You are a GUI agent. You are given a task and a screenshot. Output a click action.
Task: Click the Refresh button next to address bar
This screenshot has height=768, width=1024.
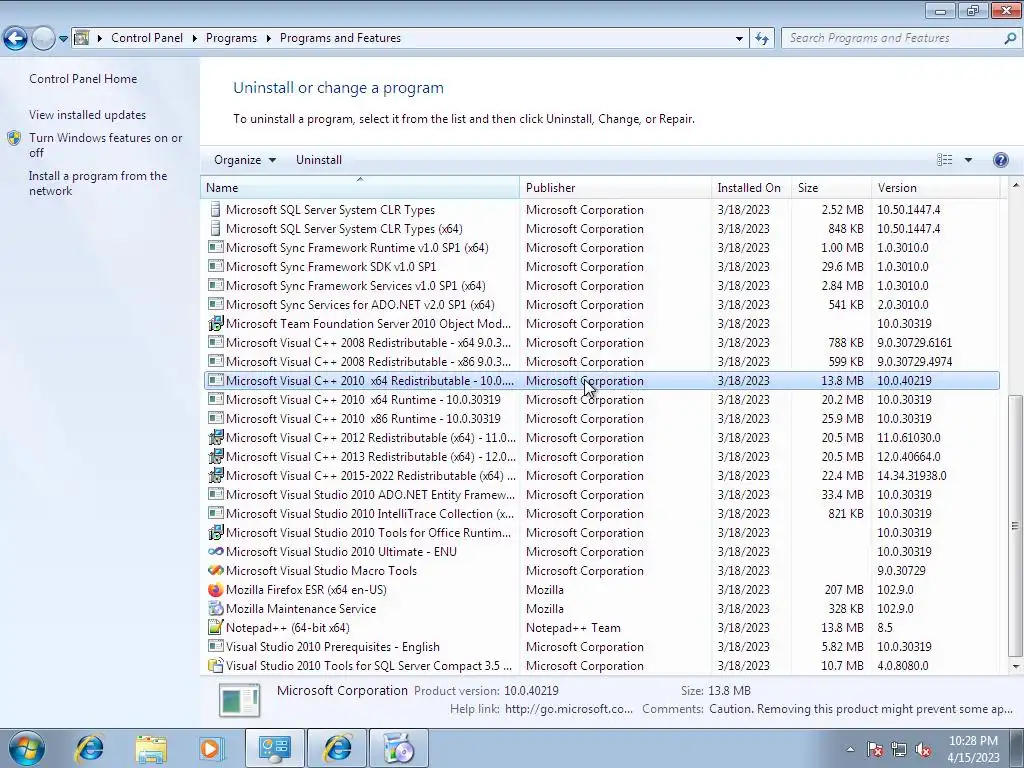pyautogui.click(x=762, y=39)
